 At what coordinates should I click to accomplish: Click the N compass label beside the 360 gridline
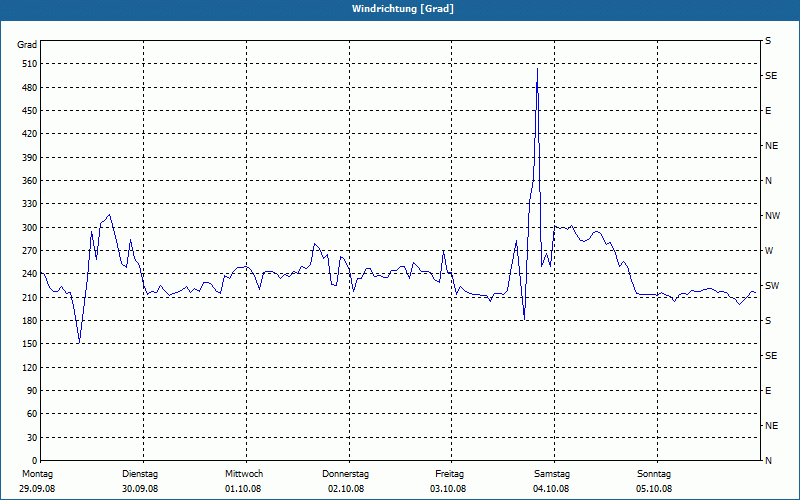click(x=769, y=181)
